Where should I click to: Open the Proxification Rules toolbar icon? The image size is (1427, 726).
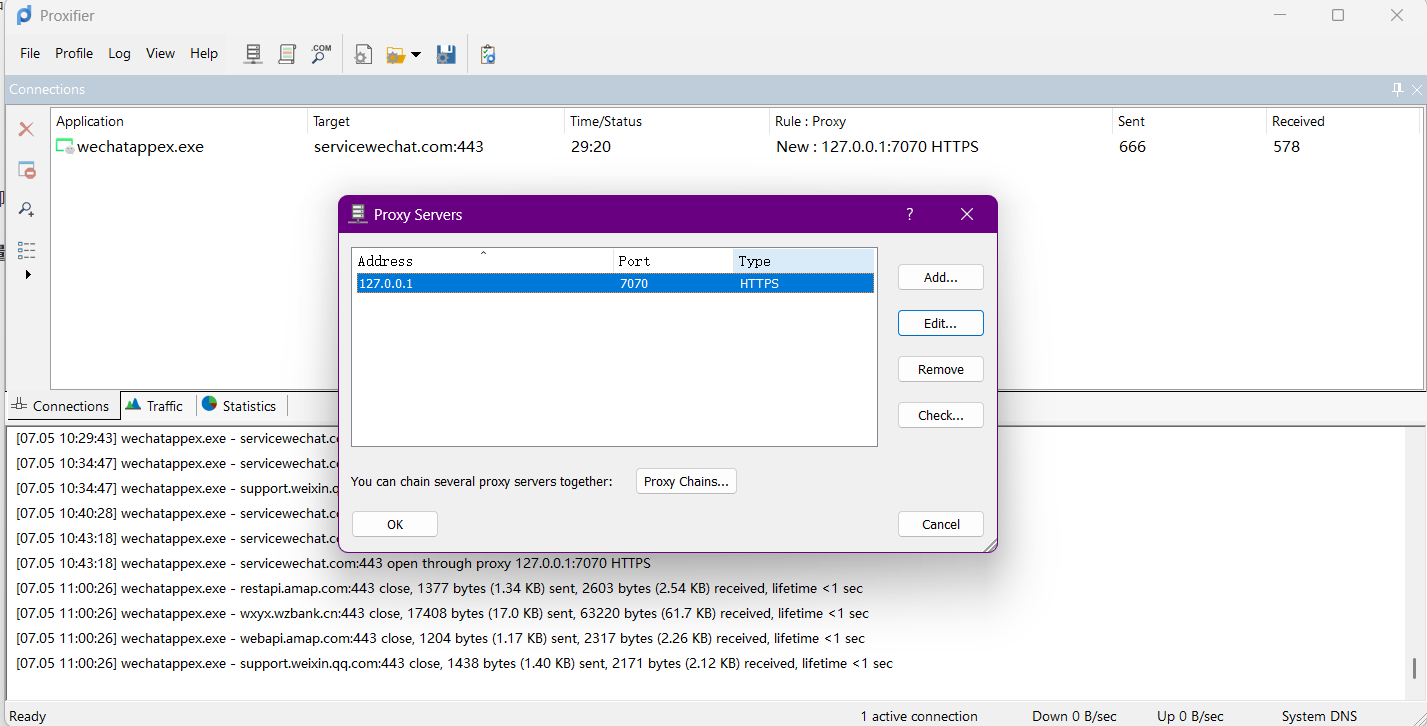(x=287, y=54)
